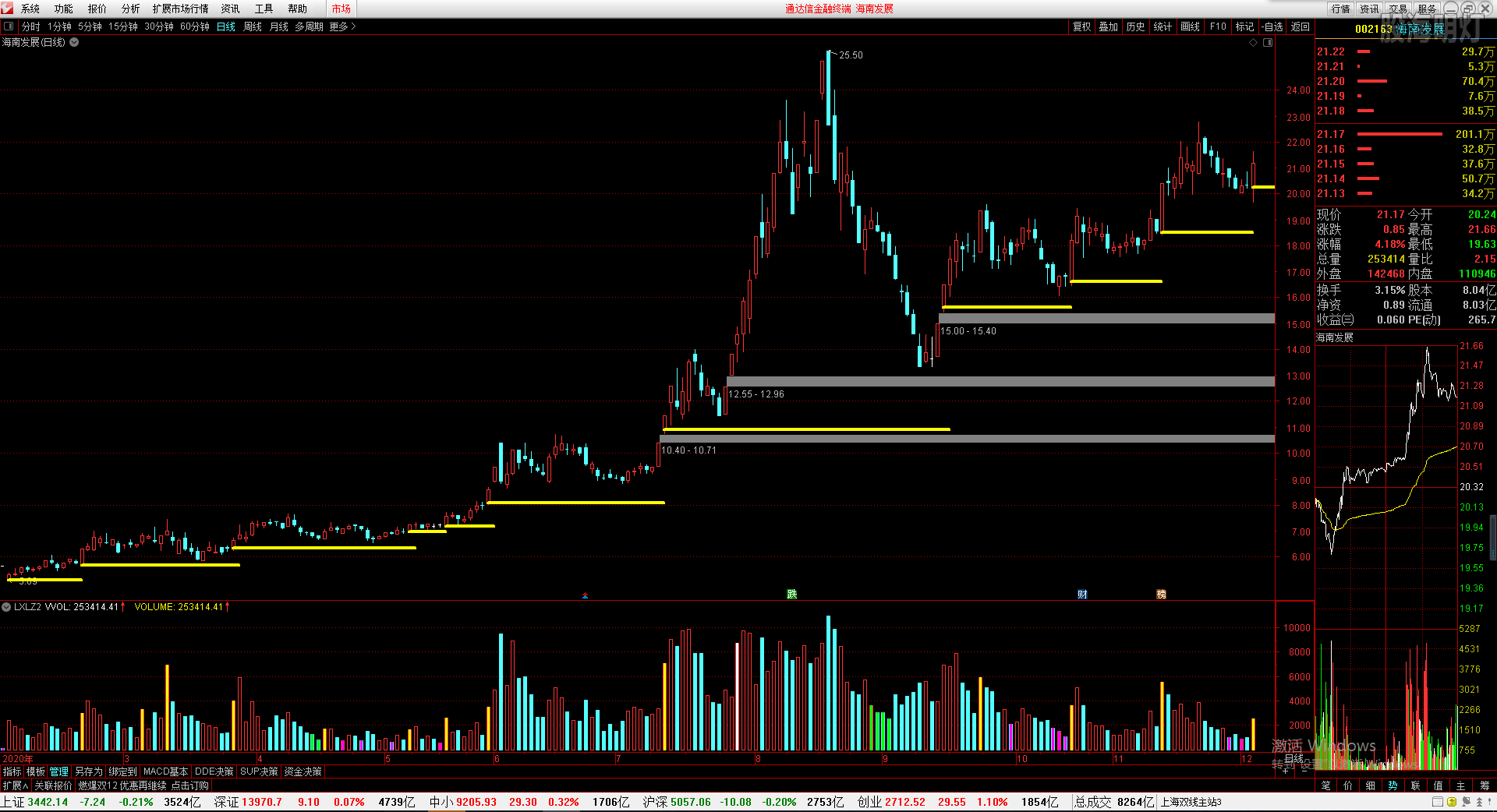Click the 返回 back button
Screen dimensions: 1497x812
point(1301,26)
